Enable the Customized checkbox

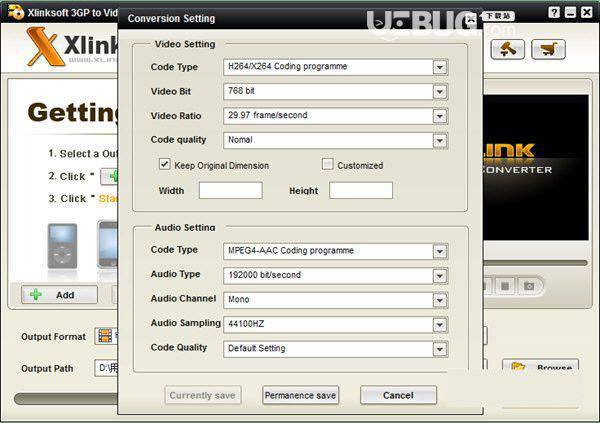click(328, 164)
